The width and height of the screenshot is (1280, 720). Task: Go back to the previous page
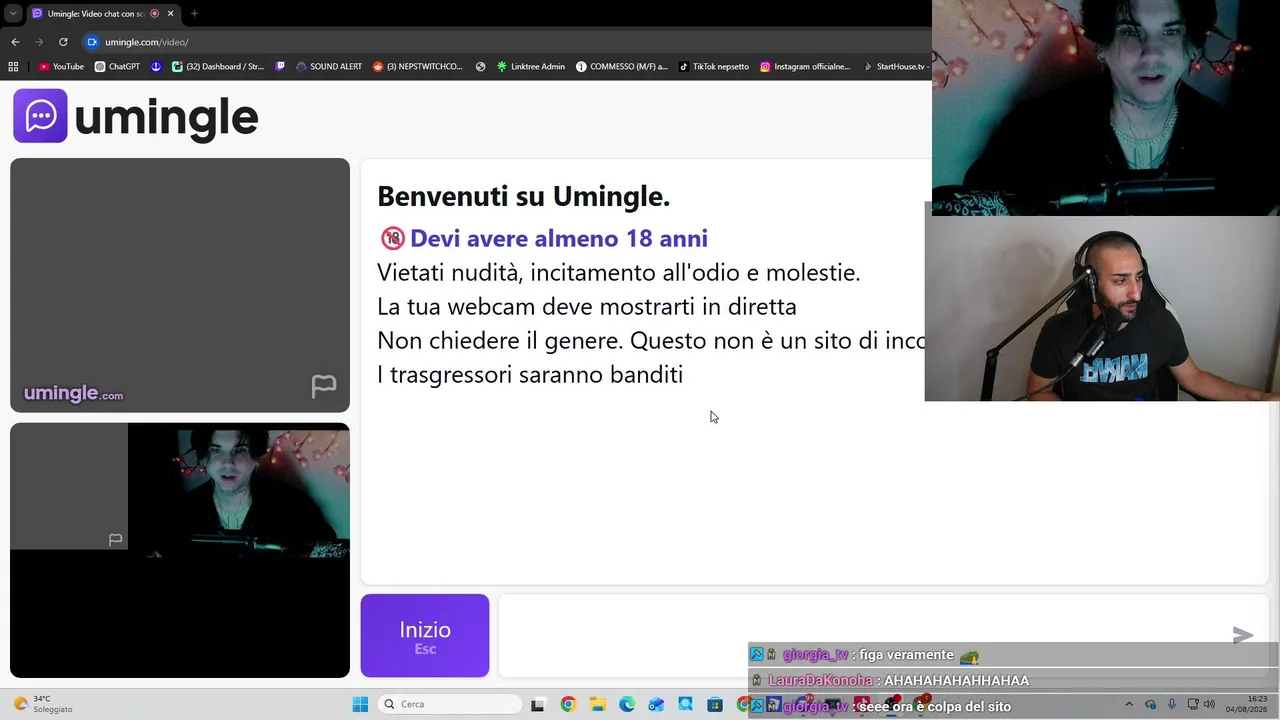point(15,42)
